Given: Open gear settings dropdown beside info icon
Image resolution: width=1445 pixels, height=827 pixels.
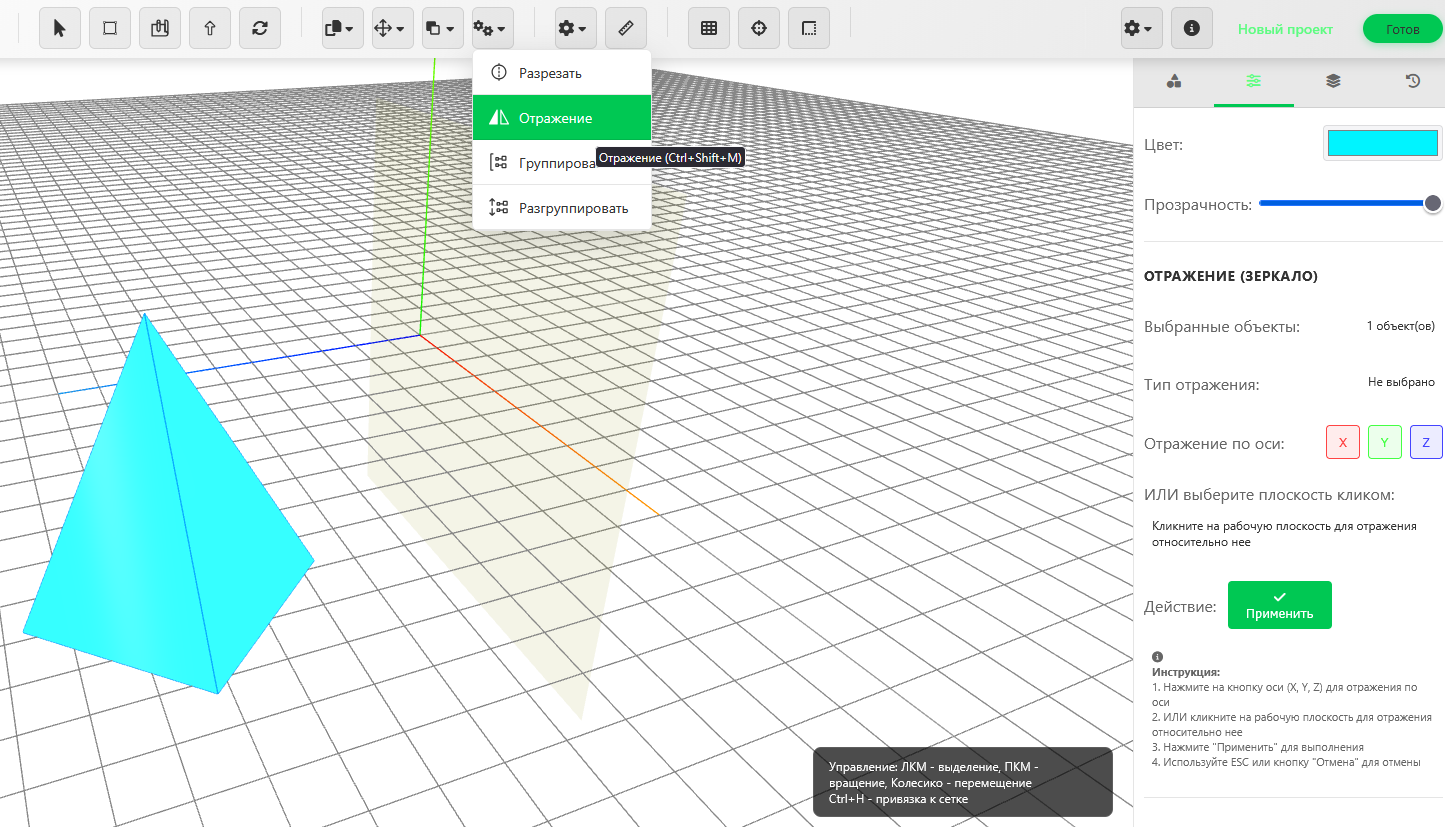Looking at the screenshot, I should tap(1141, 29).
